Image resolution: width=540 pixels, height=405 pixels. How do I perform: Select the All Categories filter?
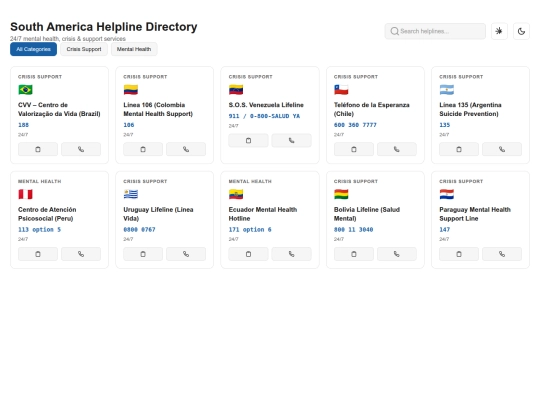click(33, 49)
